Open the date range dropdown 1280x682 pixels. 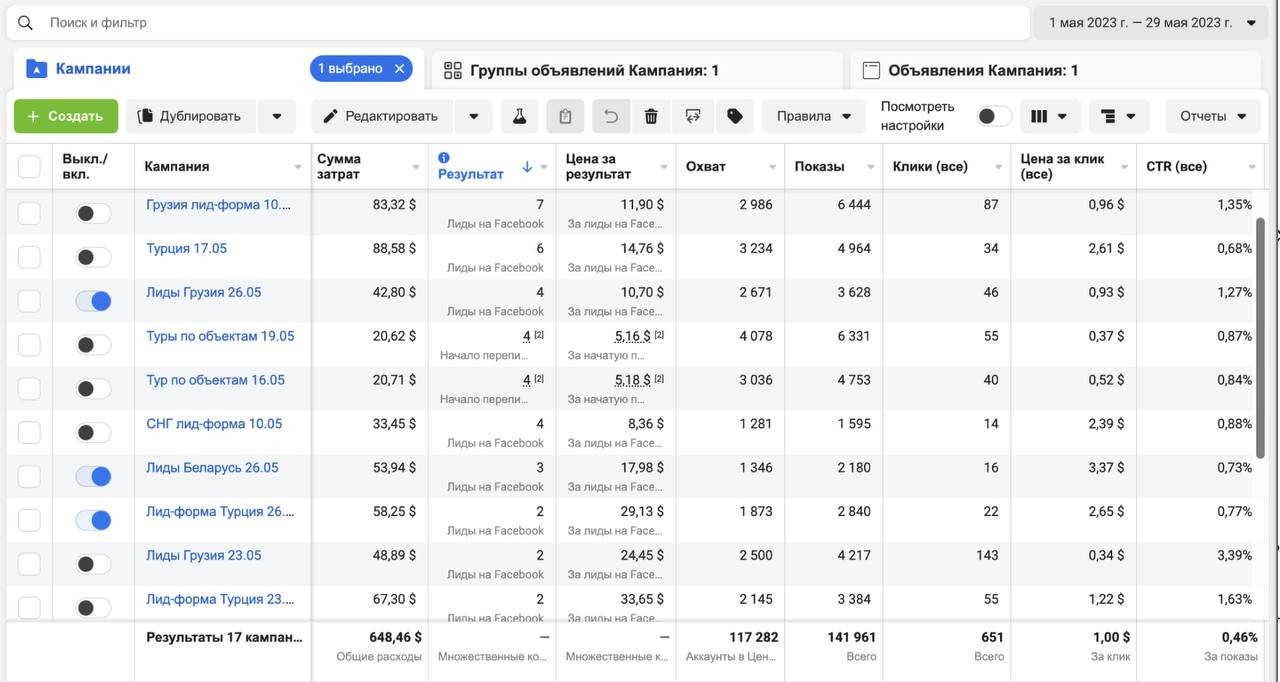pyautogui.click(x=1153, y=22)
